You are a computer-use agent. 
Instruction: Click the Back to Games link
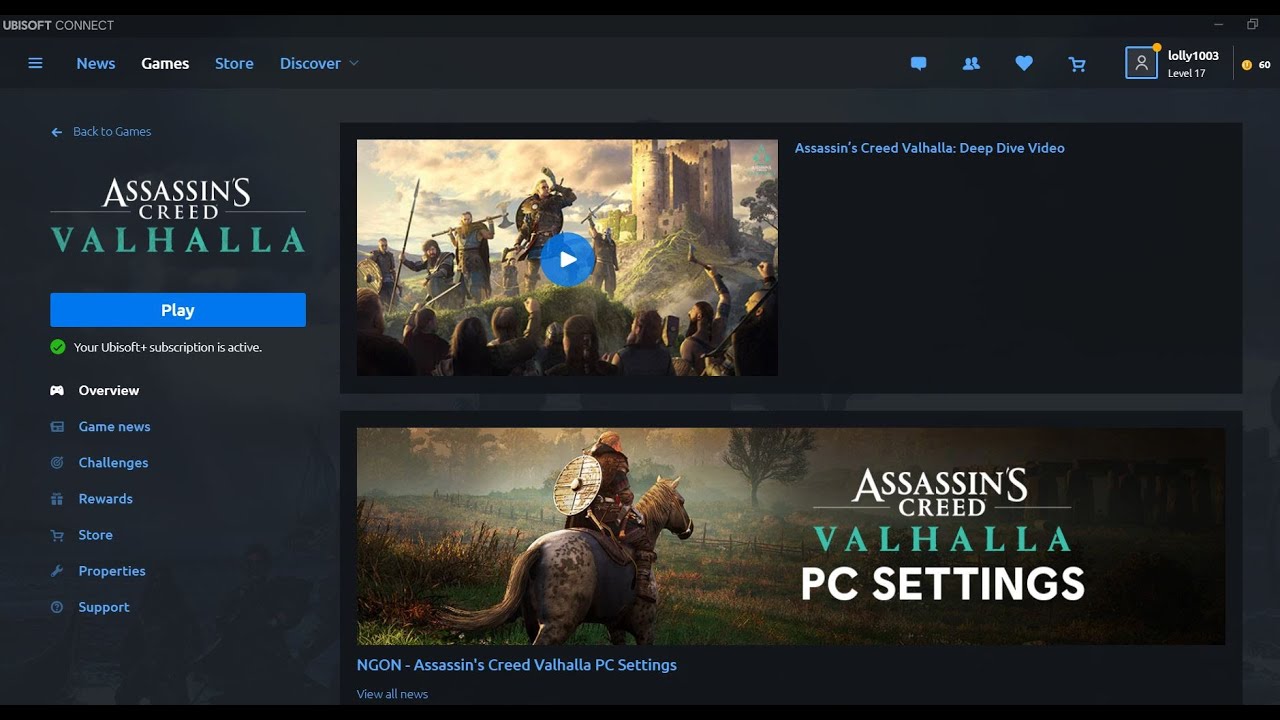click(x=112, y=131)
